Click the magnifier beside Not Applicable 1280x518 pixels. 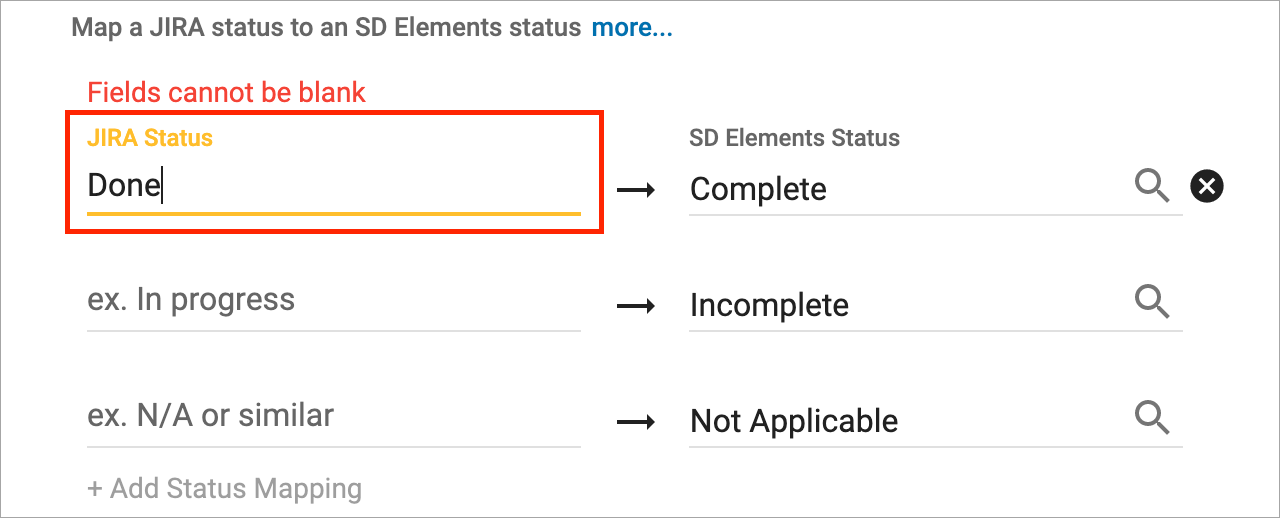[x=1152, y=418]
